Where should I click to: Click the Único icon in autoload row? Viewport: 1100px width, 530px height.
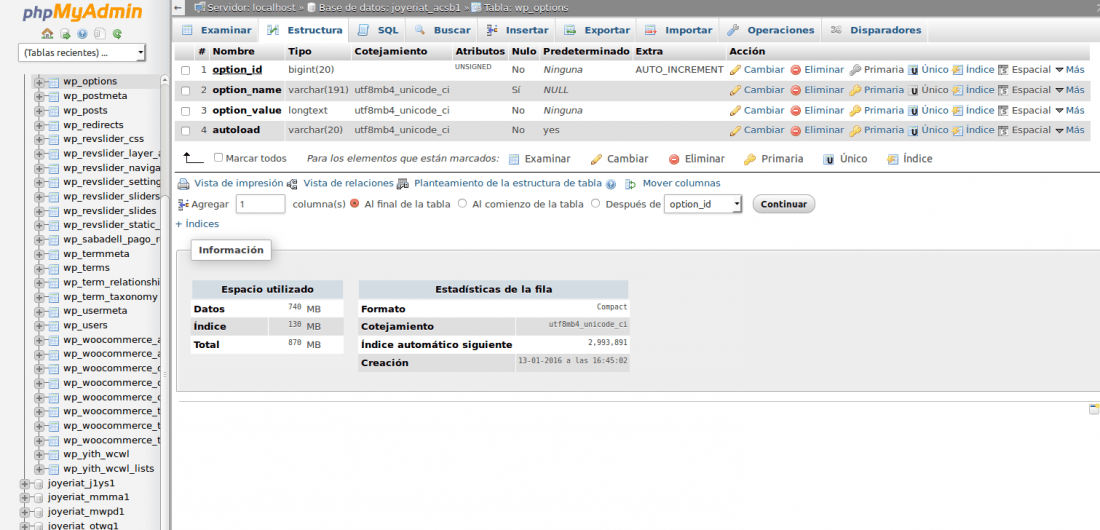click(x=913, y=131)
